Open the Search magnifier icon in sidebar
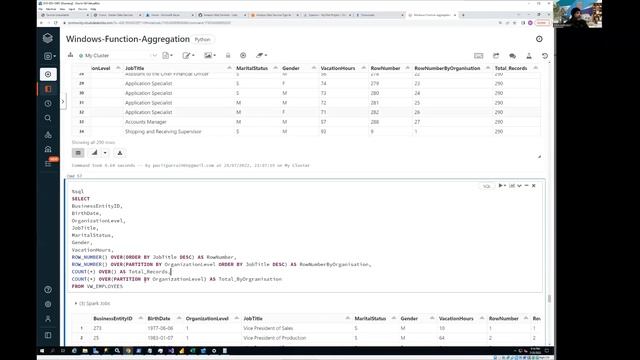Screen dimensions: 640x360 coord(48,118)
